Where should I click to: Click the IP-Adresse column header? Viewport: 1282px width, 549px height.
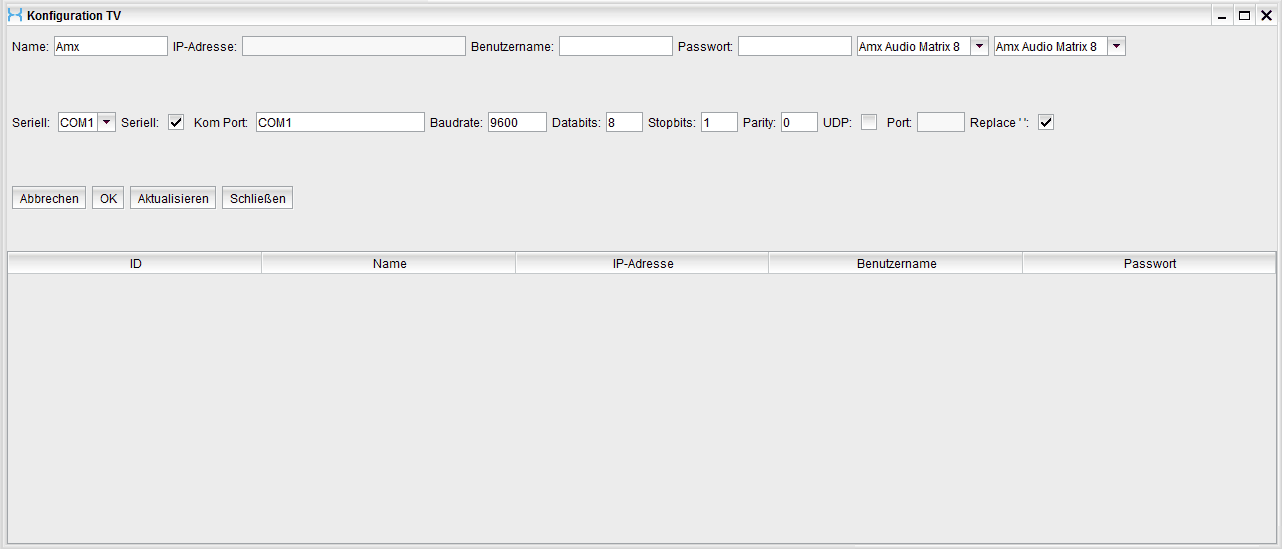click(x=642, y=263)
